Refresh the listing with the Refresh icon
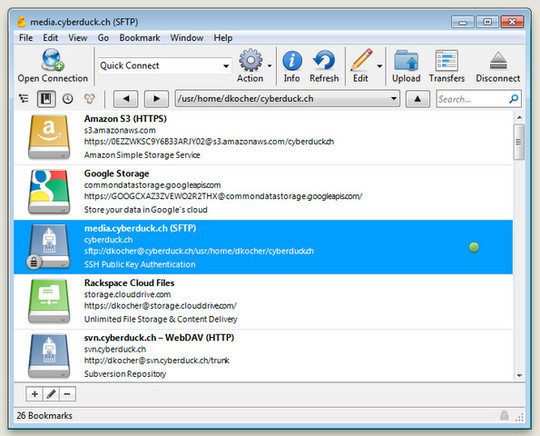This screenshot has width=540, height=436. tap(324, 60)
